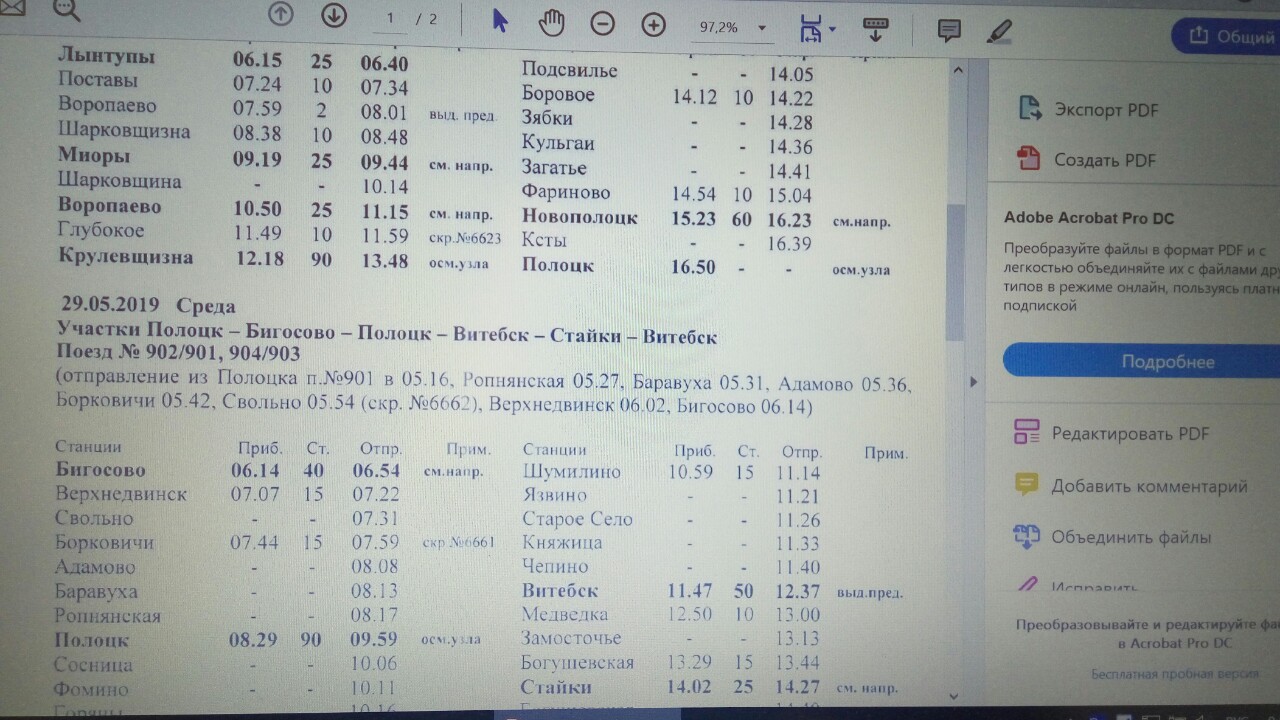This screenshot has height=720, width=1280.
Task: Click the previous page up arrow
Action: pos(281,15)
